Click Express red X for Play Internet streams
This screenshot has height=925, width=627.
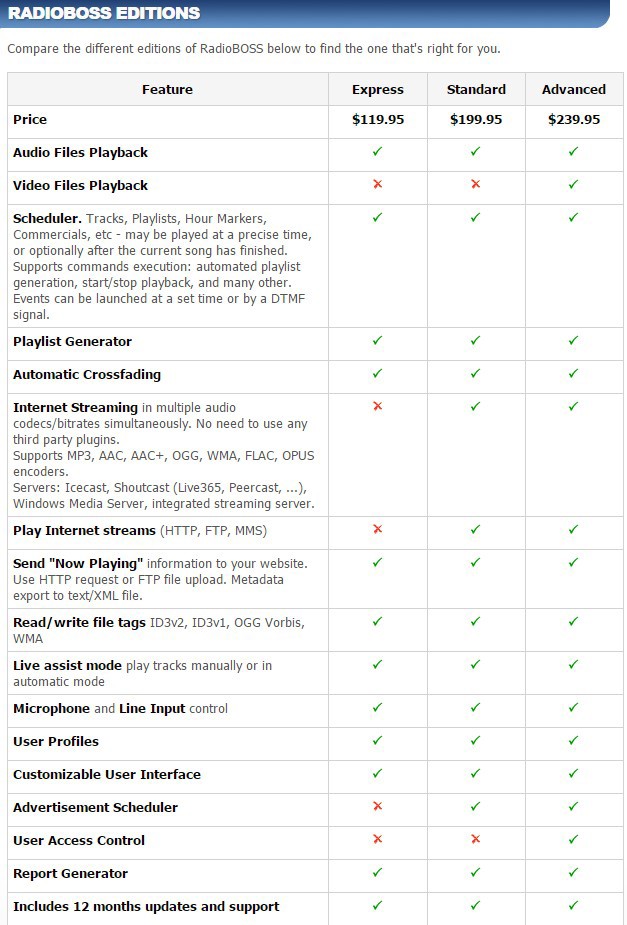click(377, 529)
